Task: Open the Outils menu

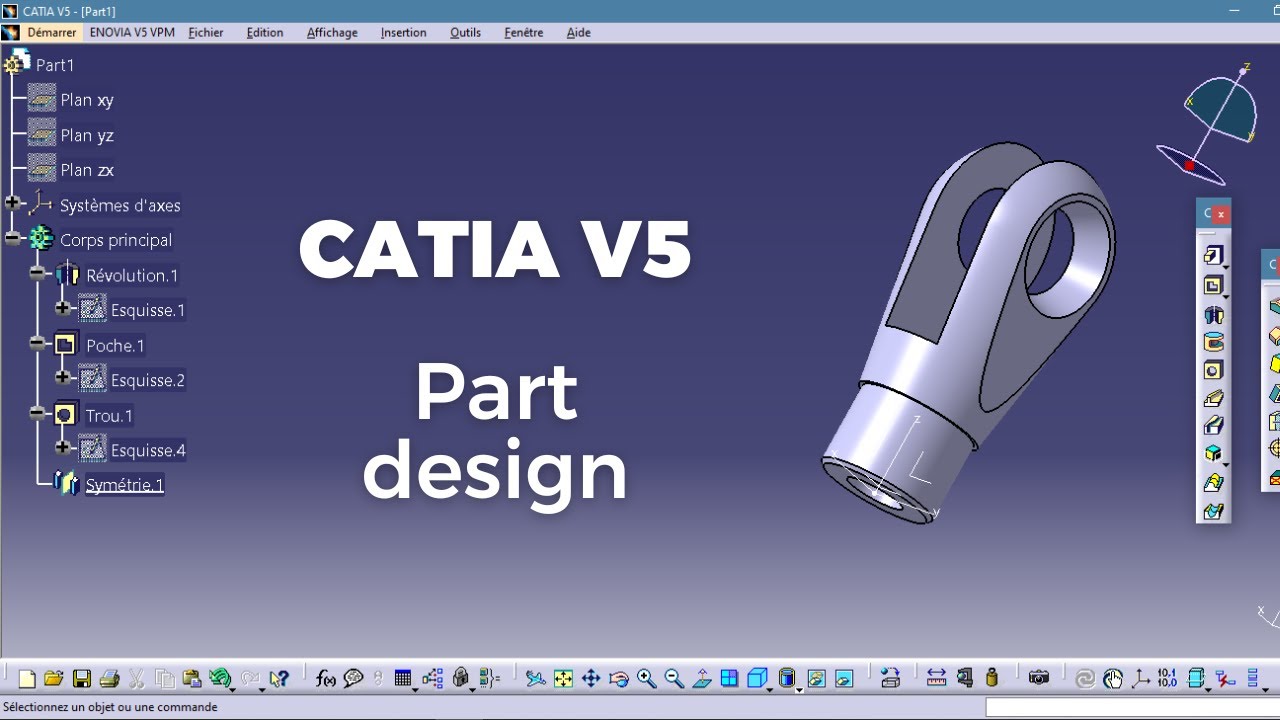Action: [465, 32]
